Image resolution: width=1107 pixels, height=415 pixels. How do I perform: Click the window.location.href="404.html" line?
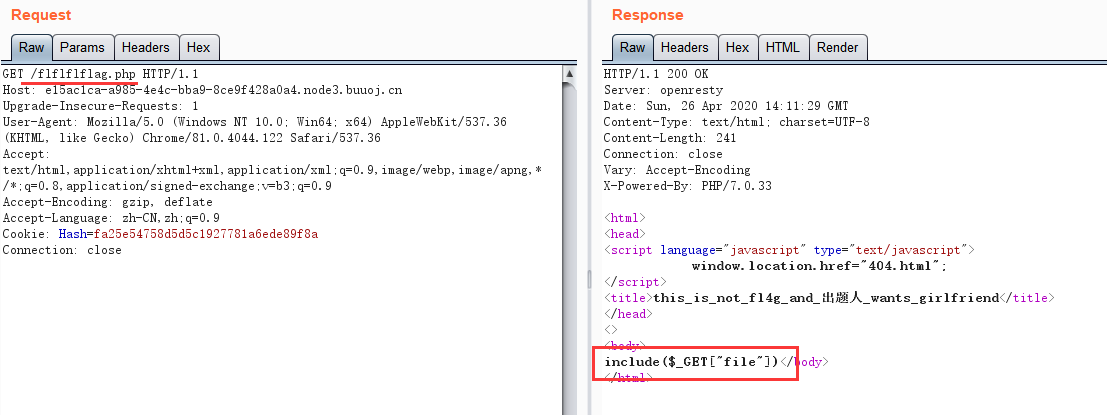(x=819, y=266)
